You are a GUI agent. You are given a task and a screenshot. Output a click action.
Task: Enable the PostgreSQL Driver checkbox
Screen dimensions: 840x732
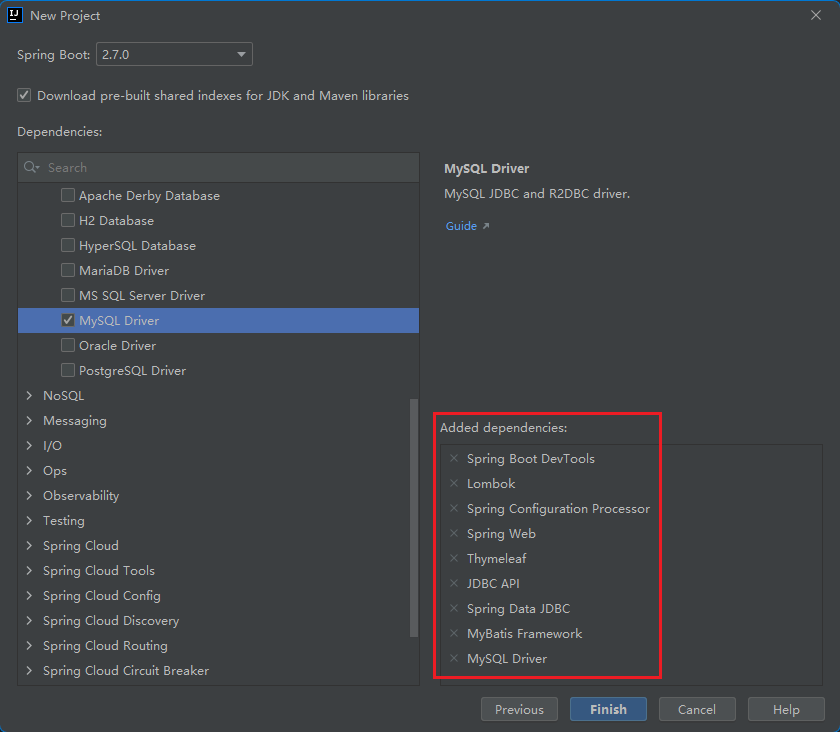pyautogui.click(x=68, y=371)
